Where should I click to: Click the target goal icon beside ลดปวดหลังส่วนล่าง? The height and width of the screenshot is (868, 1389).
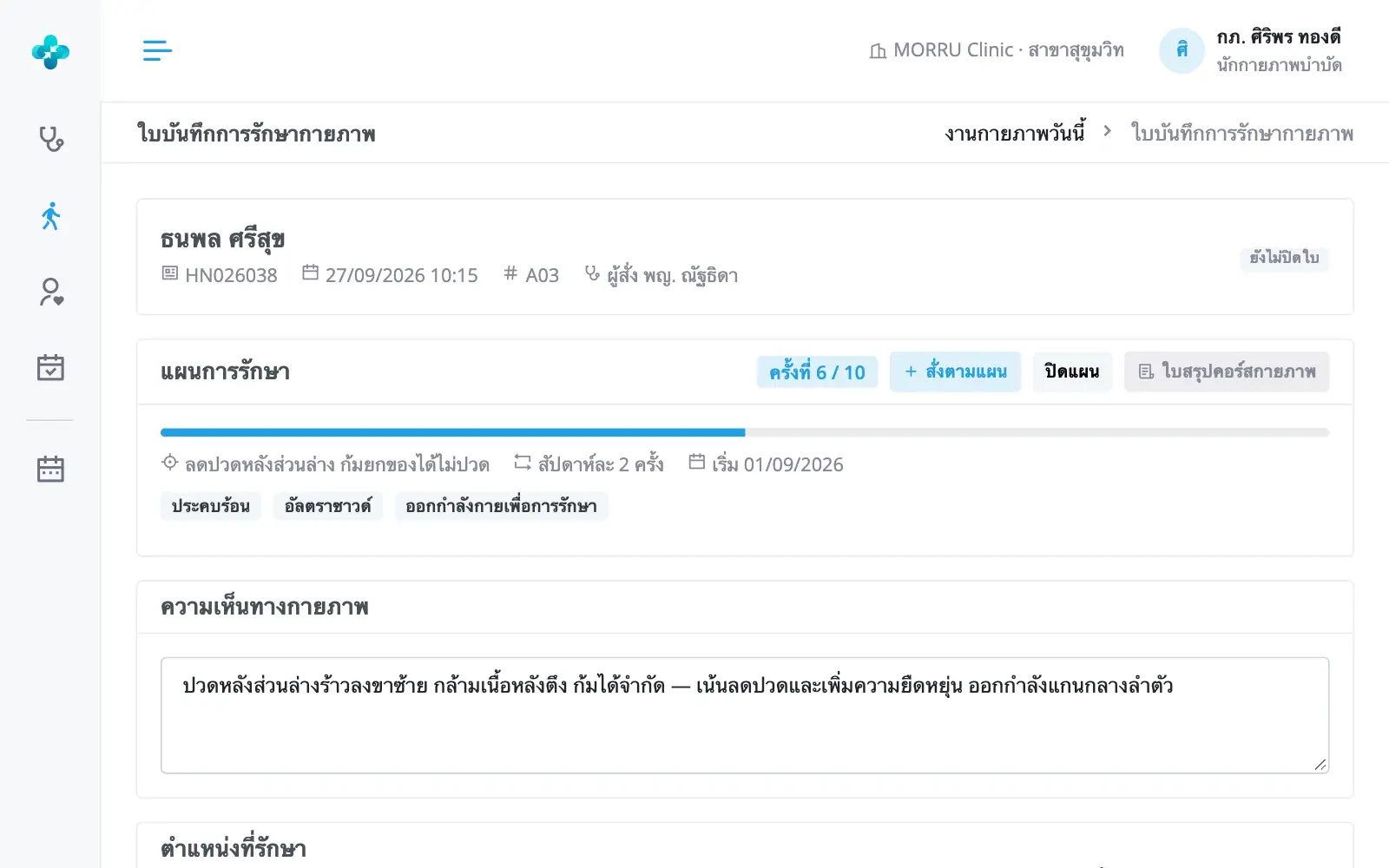click(x=170, y=463)
